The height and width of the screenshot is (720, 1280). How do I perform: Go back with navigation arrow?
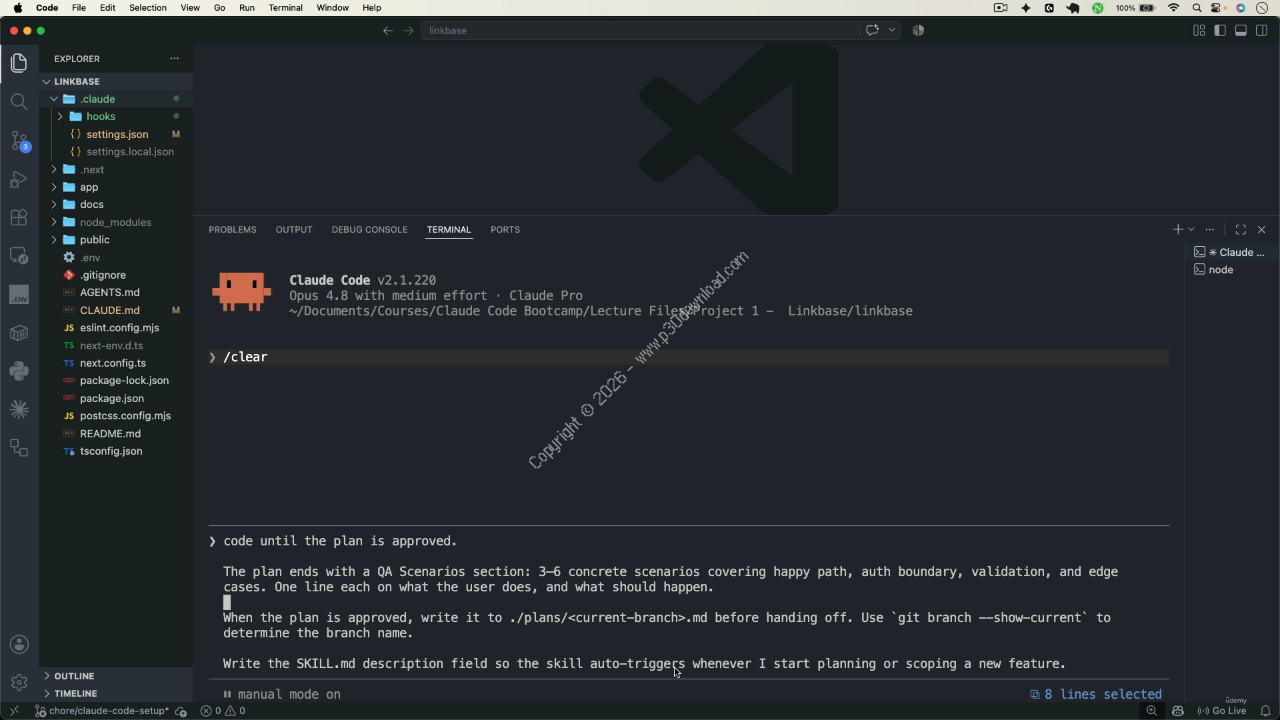(x=388, y=30)
